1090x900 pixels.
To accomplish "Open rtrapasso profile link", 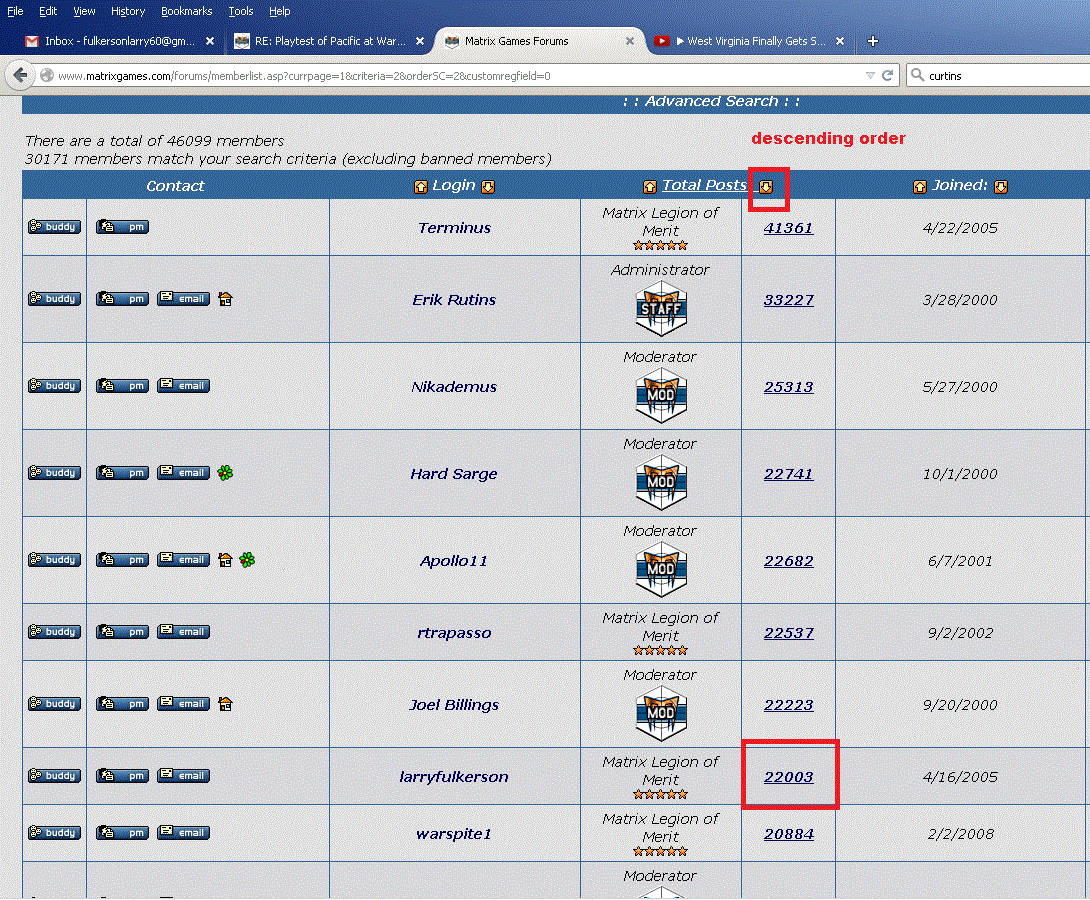I will [454, 633].
